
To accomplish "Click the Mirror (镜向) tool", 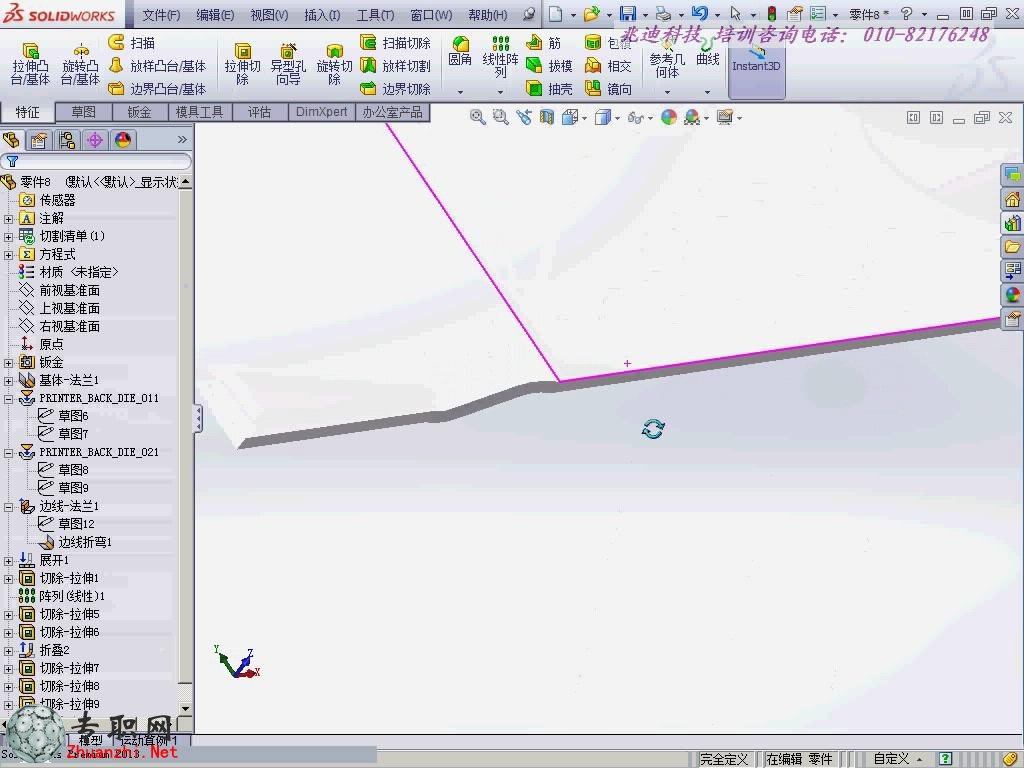I will click(608, 89).
